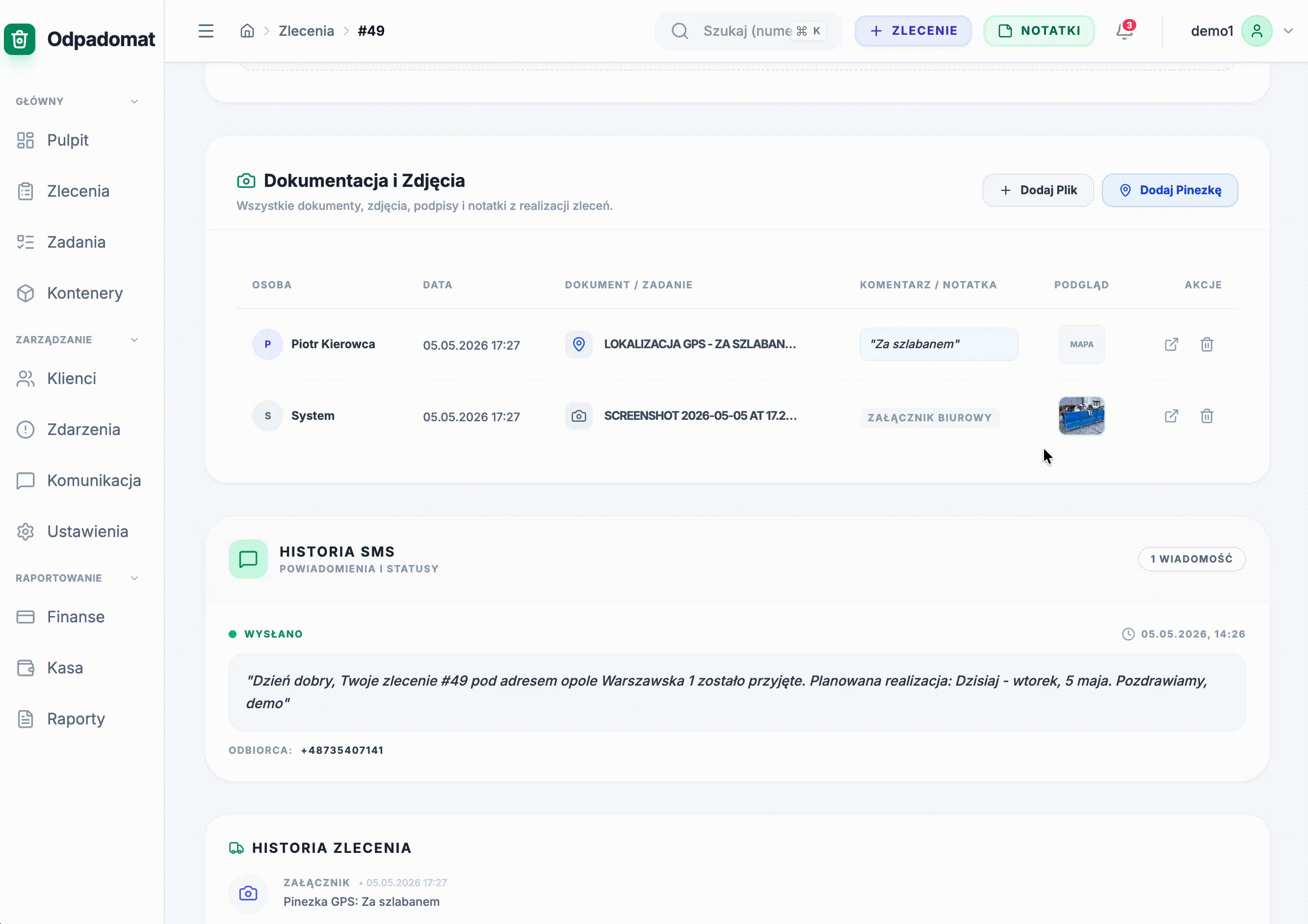Open Screenshot row in new window
This screenshot has height=924, width=1308.
pos(1171,416)
